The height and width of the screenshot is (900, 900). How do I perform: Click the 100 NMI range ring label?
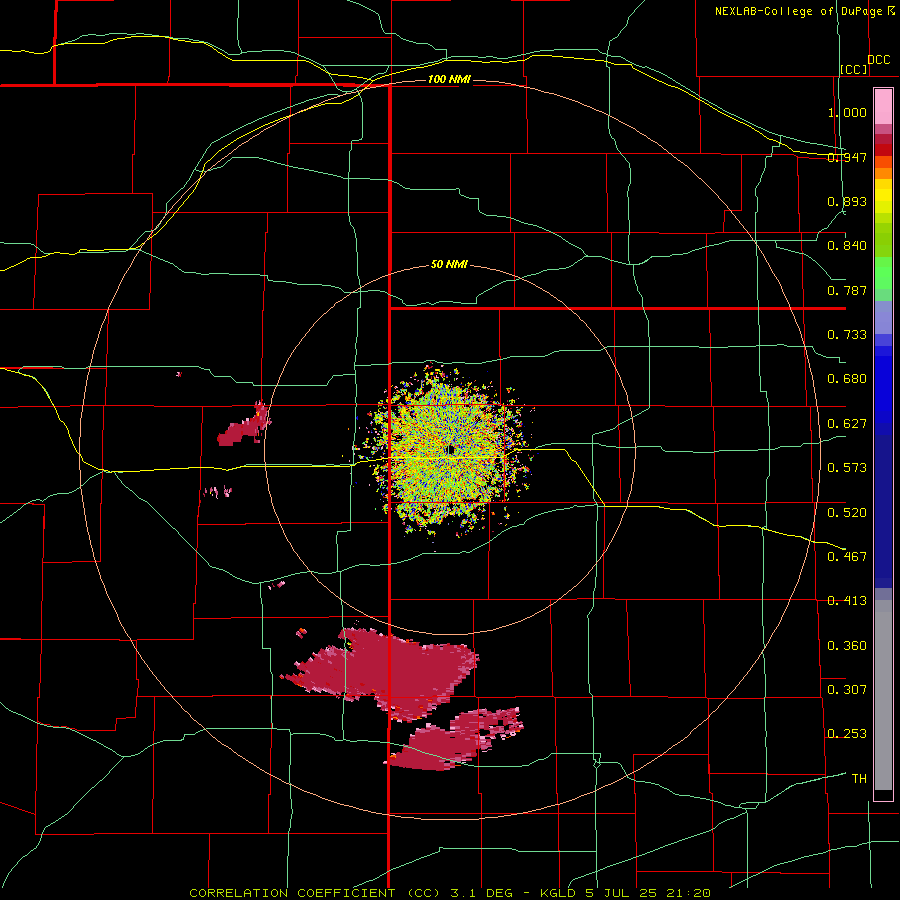coord(449,79)
